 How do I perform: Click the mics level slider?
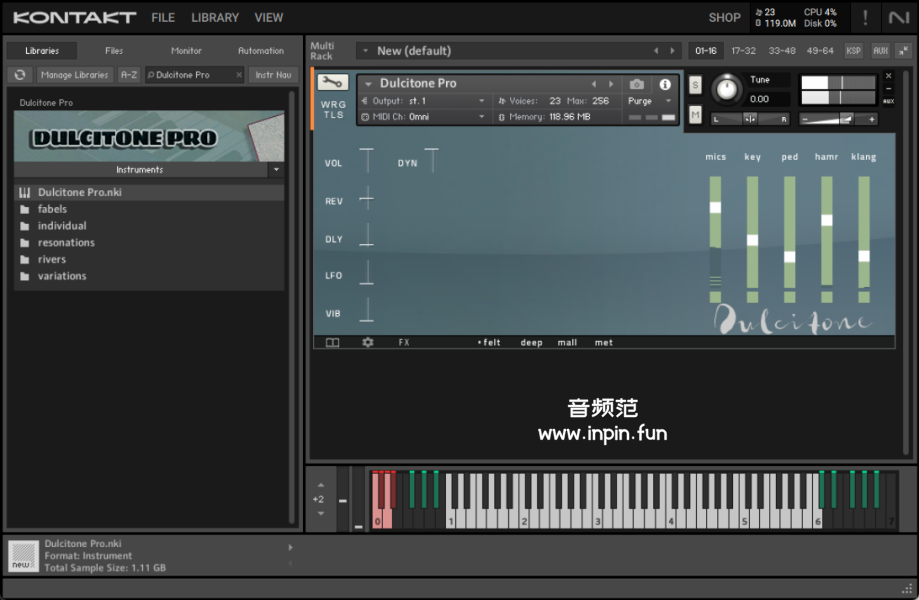coord(715,208)
